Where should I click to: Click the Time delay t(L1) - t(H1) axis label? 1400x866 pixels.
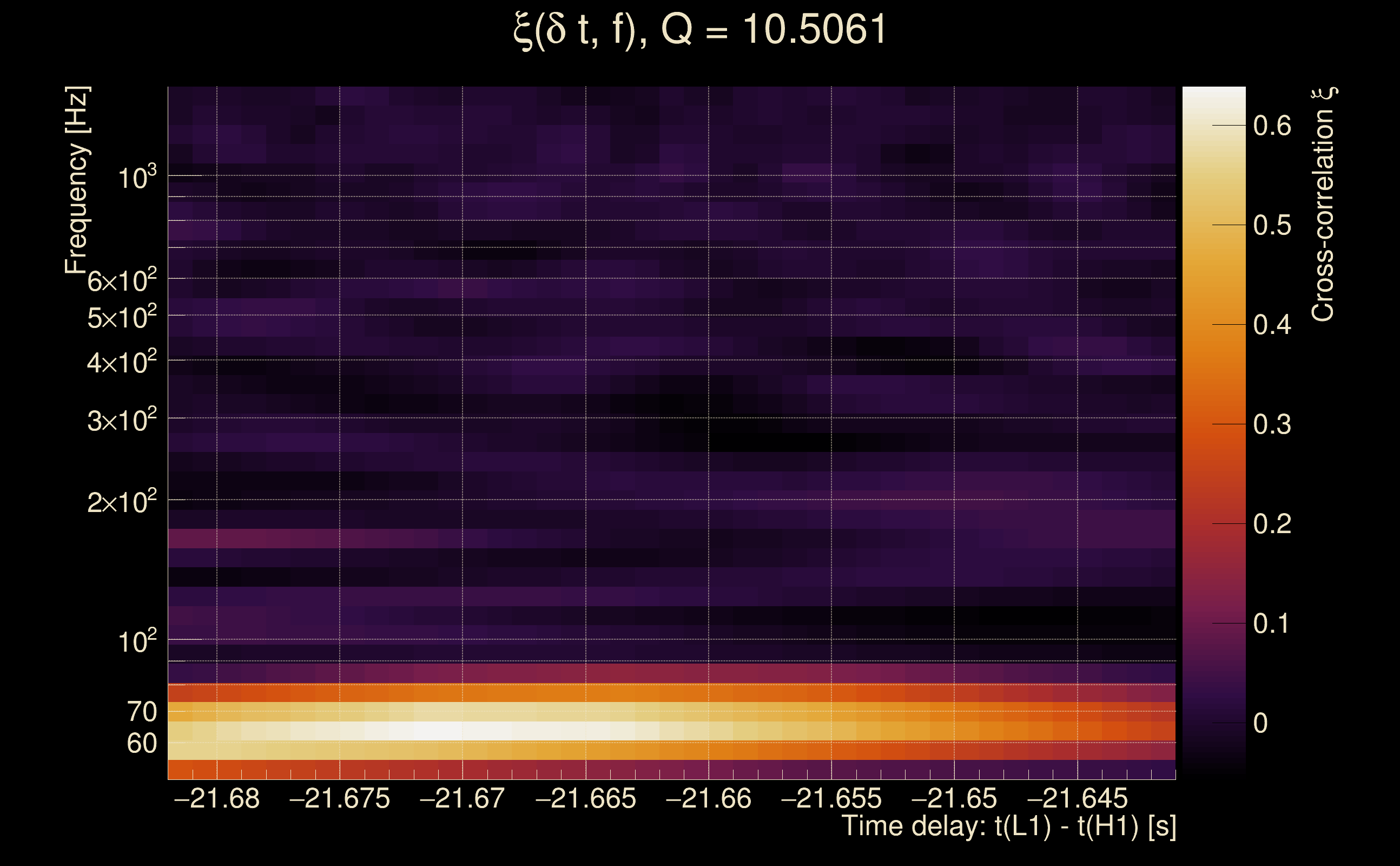tap(1008, 826)
